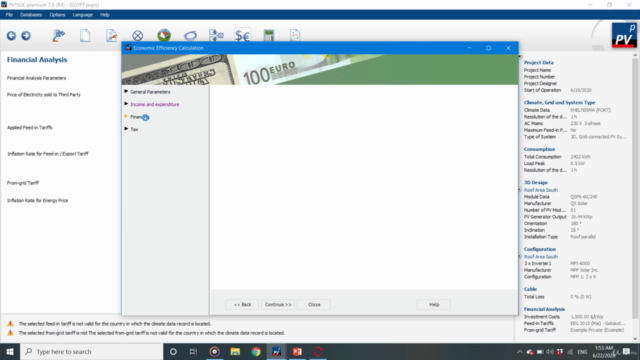Image resolution: width=640 pixels, height=360 pixels.
Task: Open the Roof Area South link under 3D Design
Action: pyautogui.click(x=540, y=190)
